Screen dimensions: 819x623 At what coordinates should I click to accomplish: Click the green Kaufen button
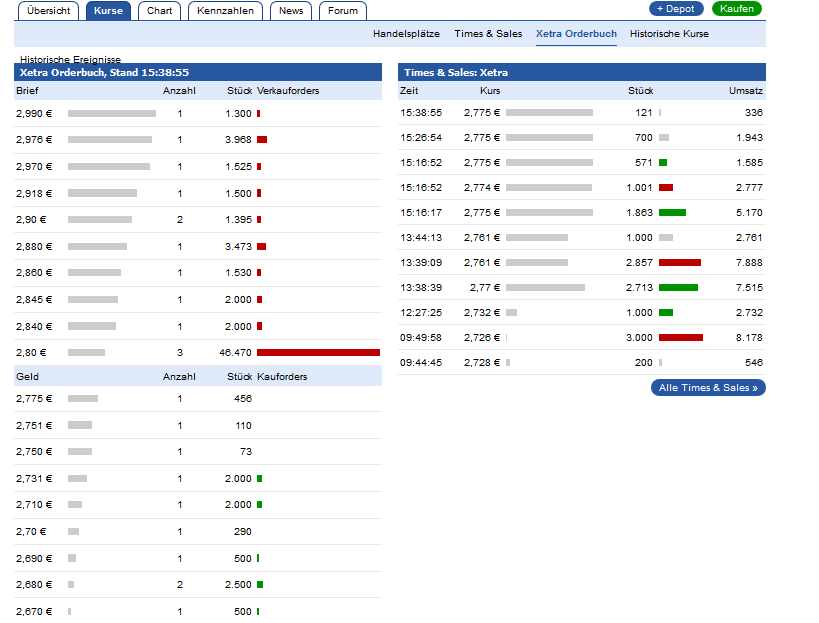coord(736,8)
